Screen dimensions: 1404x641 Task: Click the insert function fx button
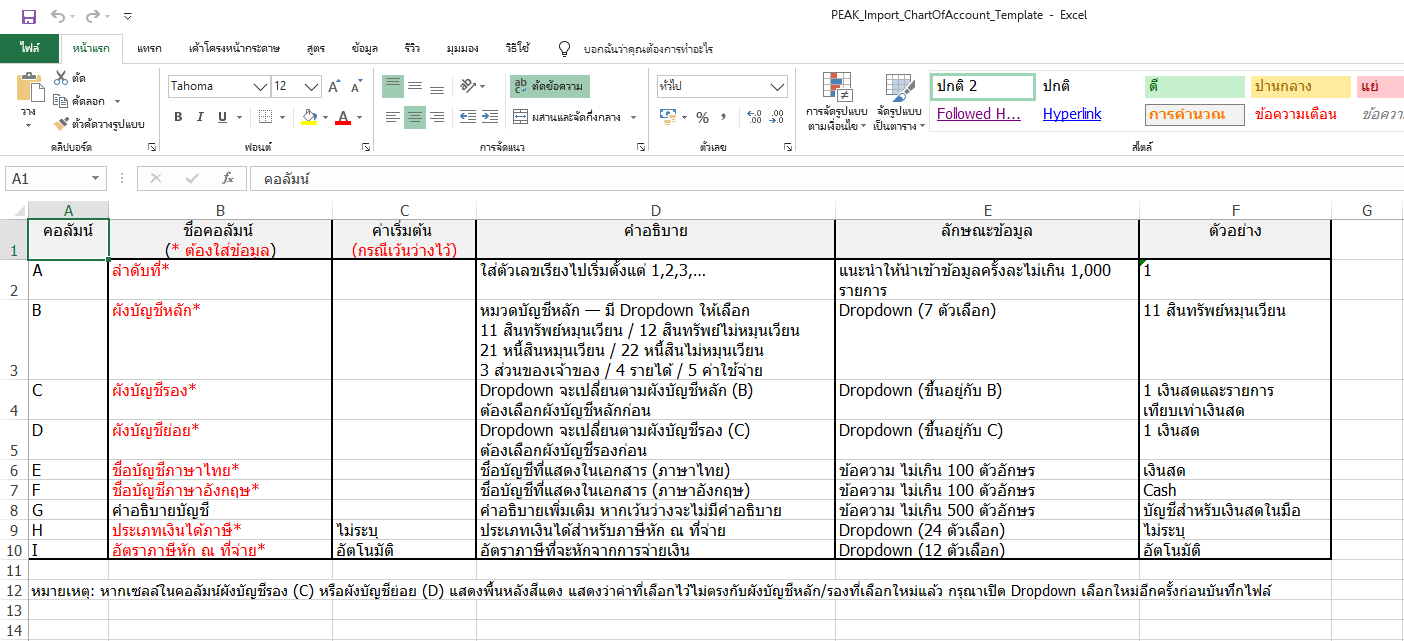(228, 179)
